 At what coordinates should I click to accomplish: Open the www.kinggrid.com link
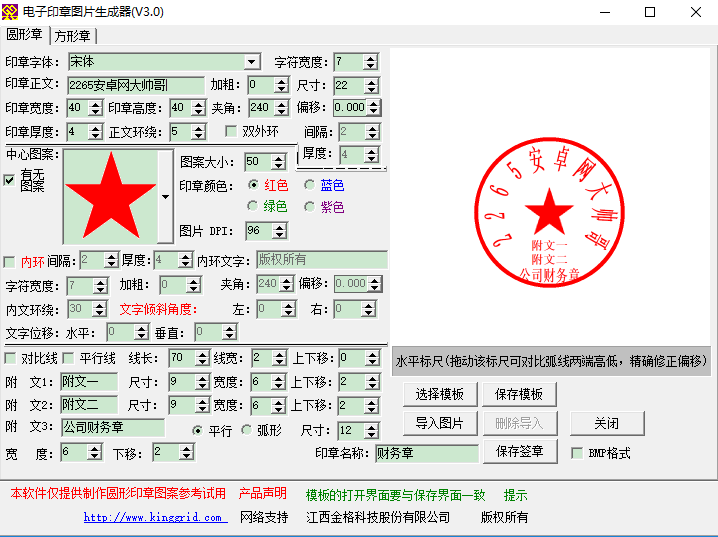[153, 517]
